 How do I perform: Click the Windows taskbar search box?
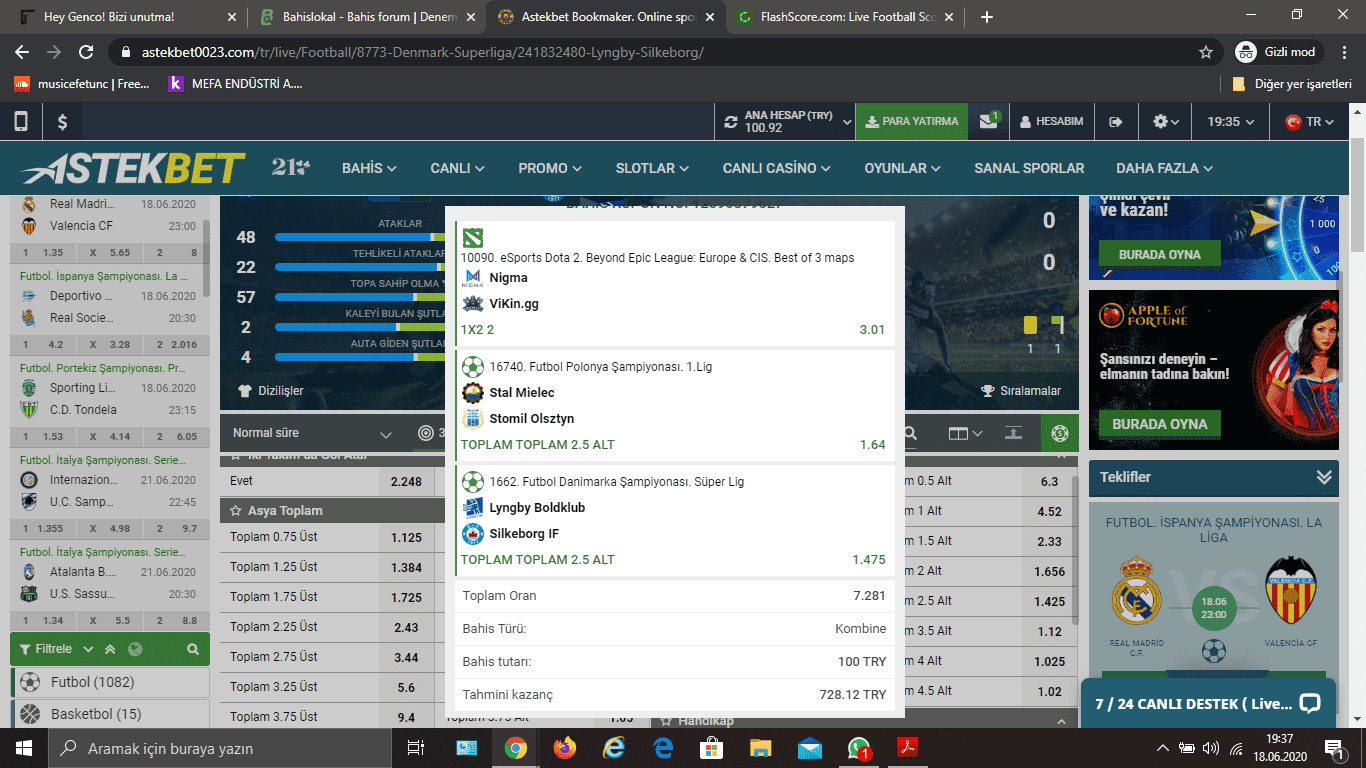tap(220, 748)
